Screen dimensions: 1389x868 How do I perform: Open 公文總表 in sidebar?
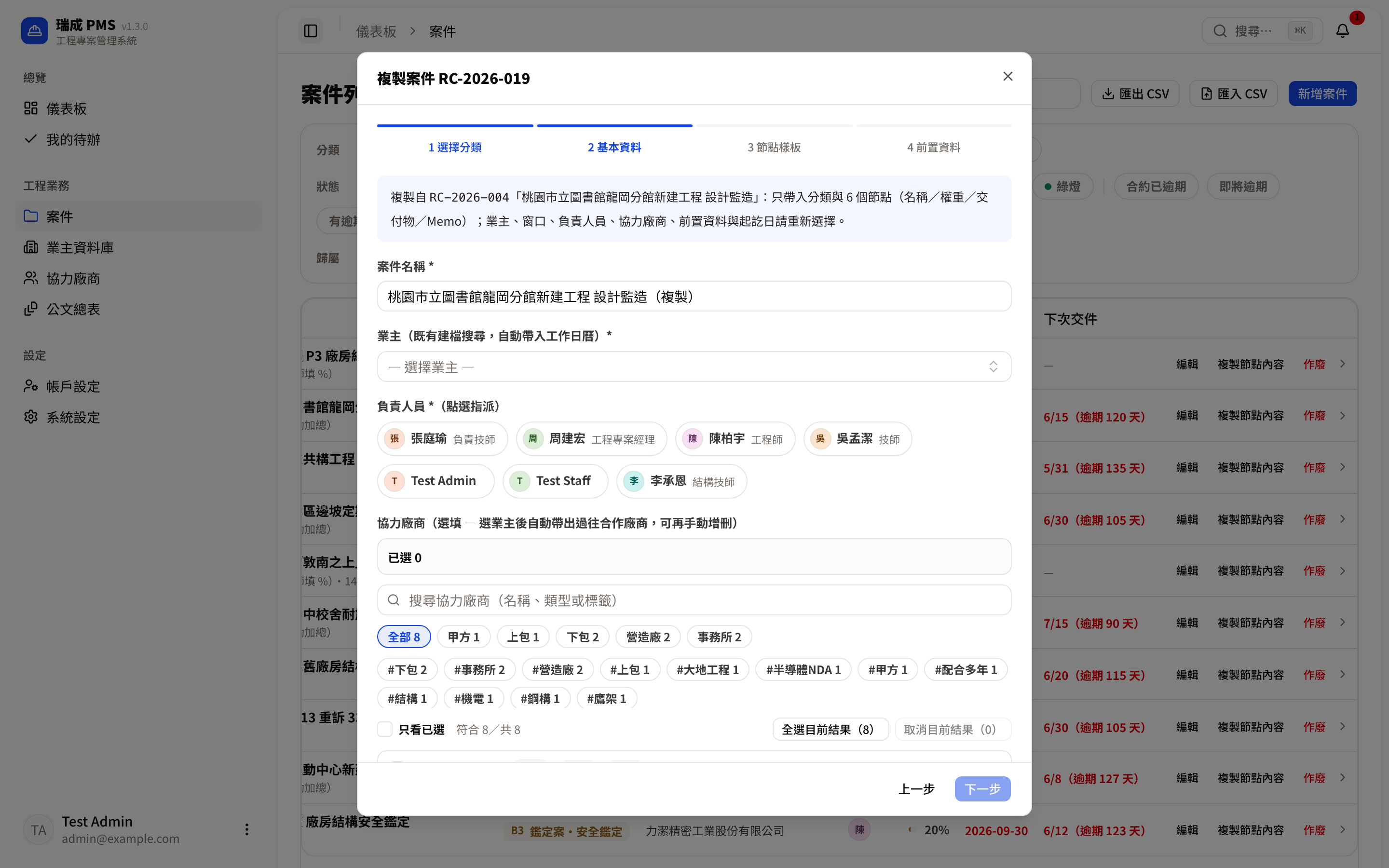click(139, 310)
